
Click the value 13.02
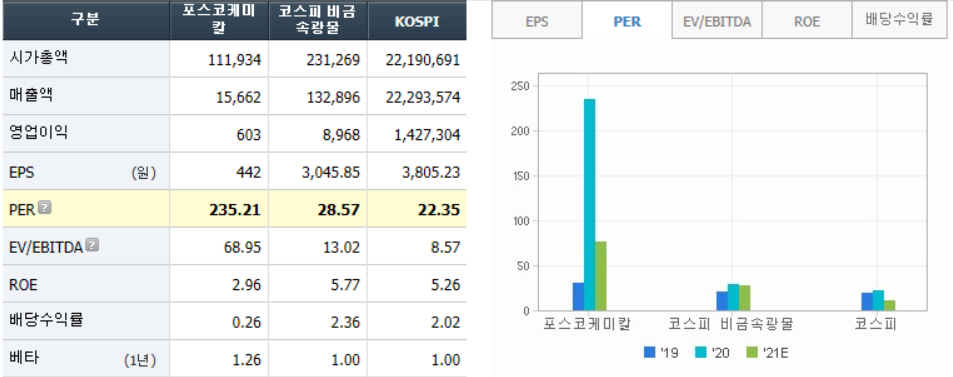tap(342, 247)
